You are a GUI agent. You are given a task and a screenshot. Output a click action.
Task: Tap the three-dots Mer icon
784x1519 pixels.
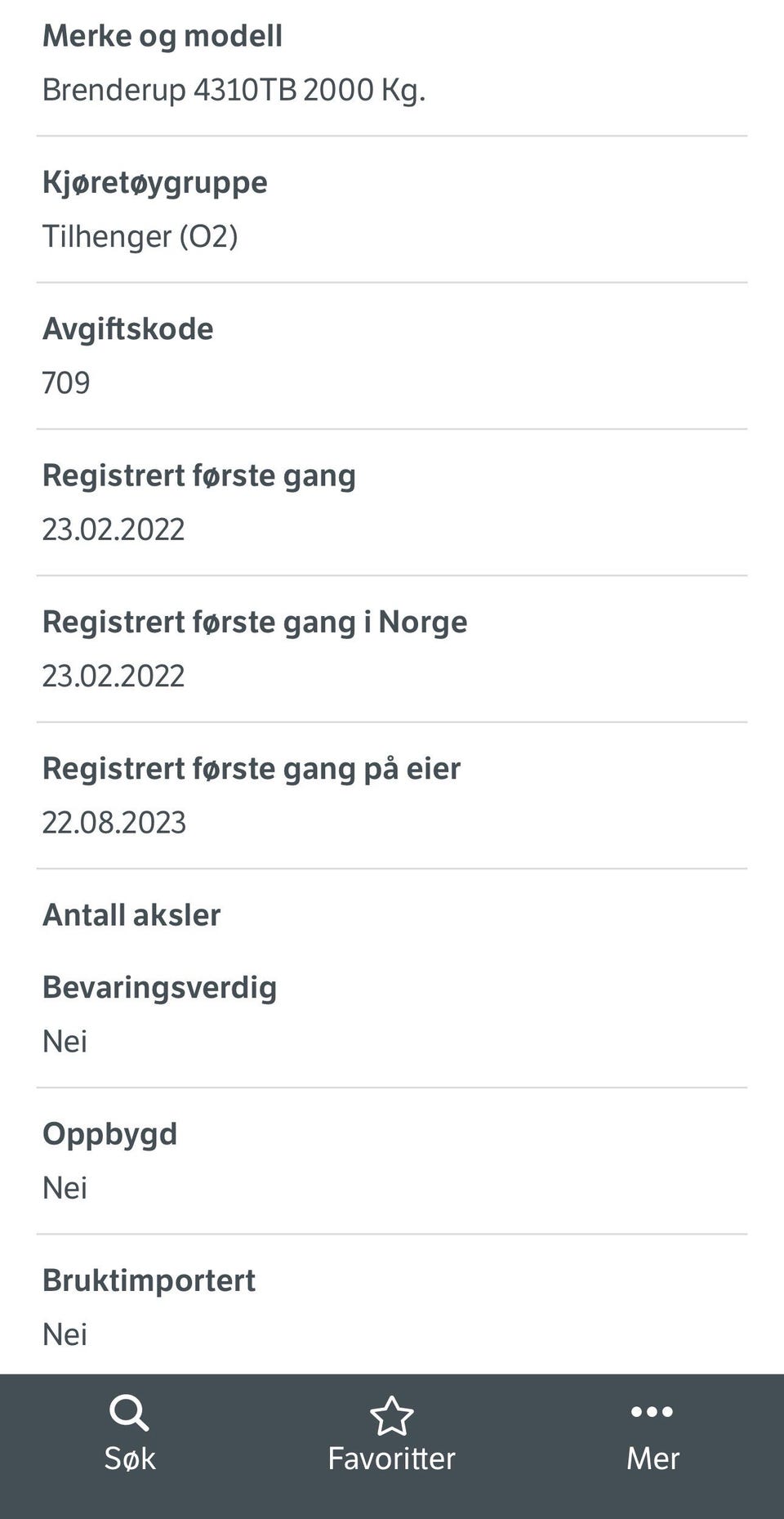[652, 1412]
